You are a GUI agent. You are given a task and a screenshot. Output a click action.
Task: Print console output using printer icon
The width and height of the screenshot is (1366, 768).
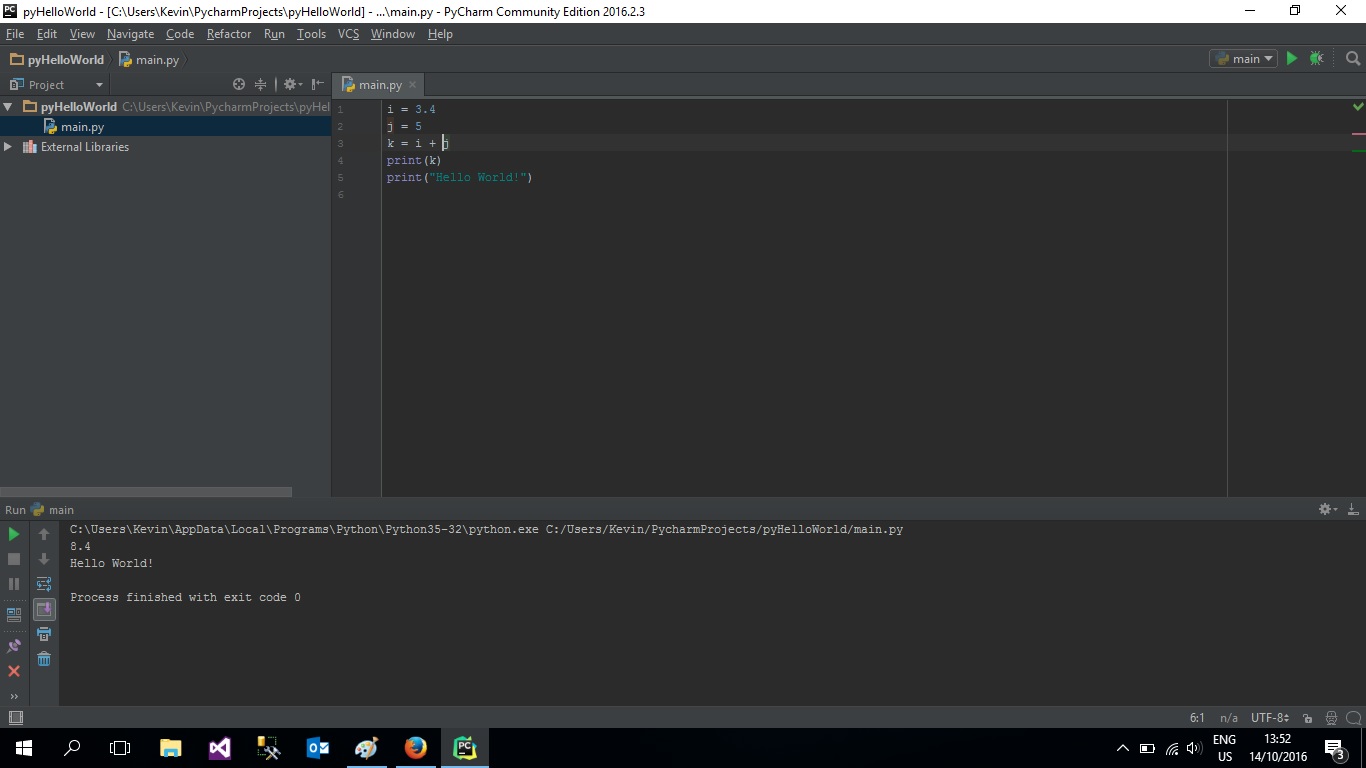pyautogui.click(x=44, y=633)
